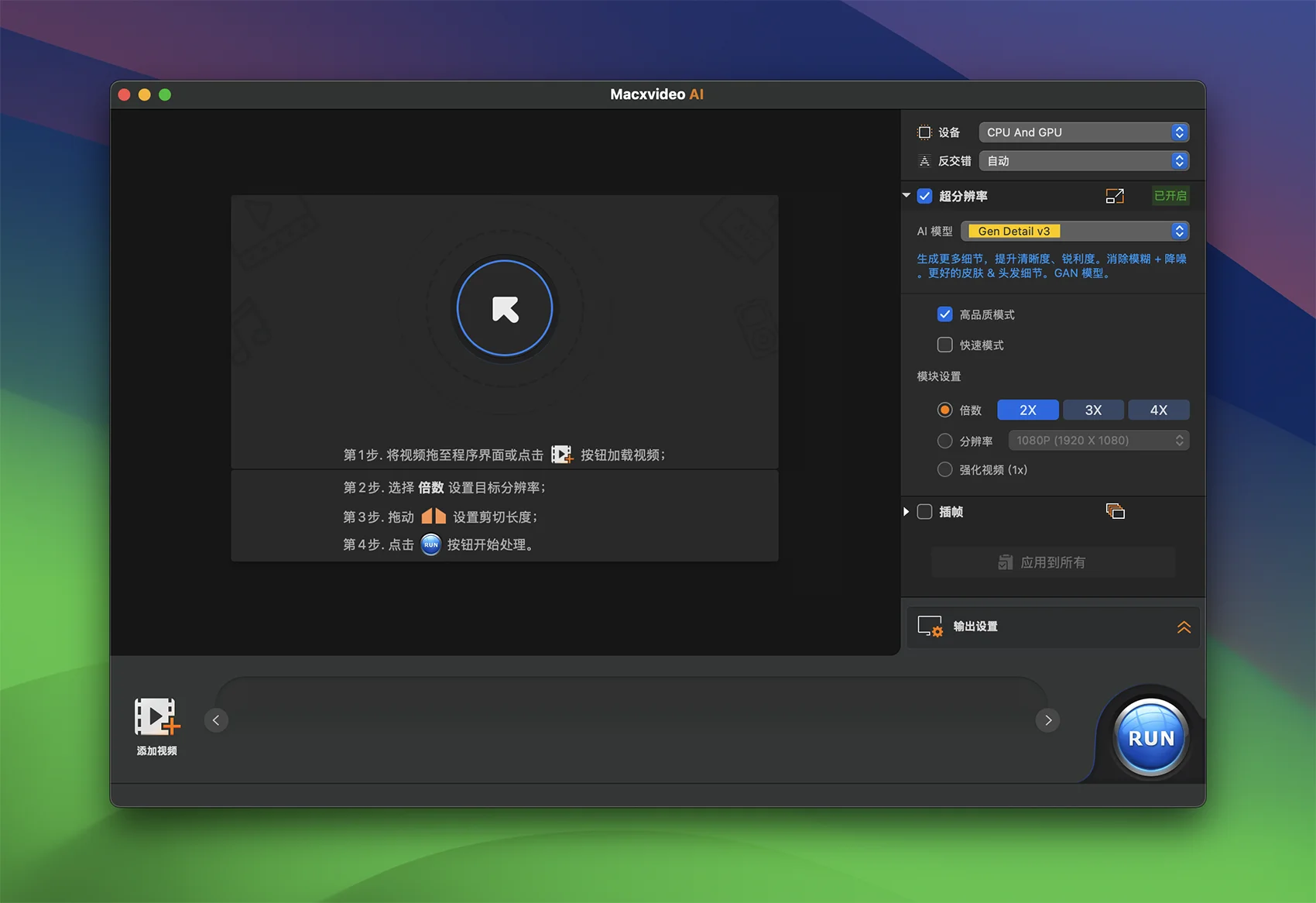Enable 快速模式 checkbox

point(944,345)
